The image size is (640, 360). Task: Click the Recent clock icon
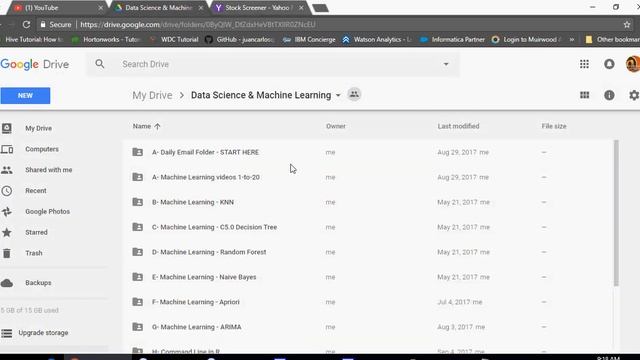click(x=7, y=191)
